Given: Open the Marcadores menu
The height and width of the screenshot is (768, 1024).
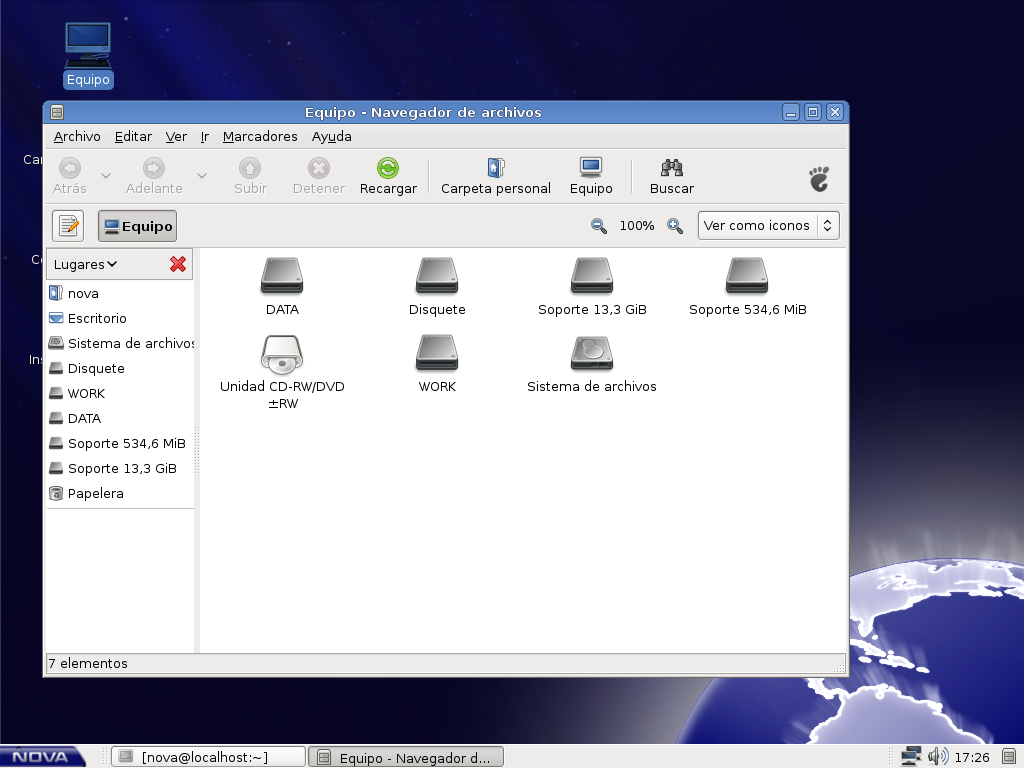Looking at the screenshot, I should (259, 136).
